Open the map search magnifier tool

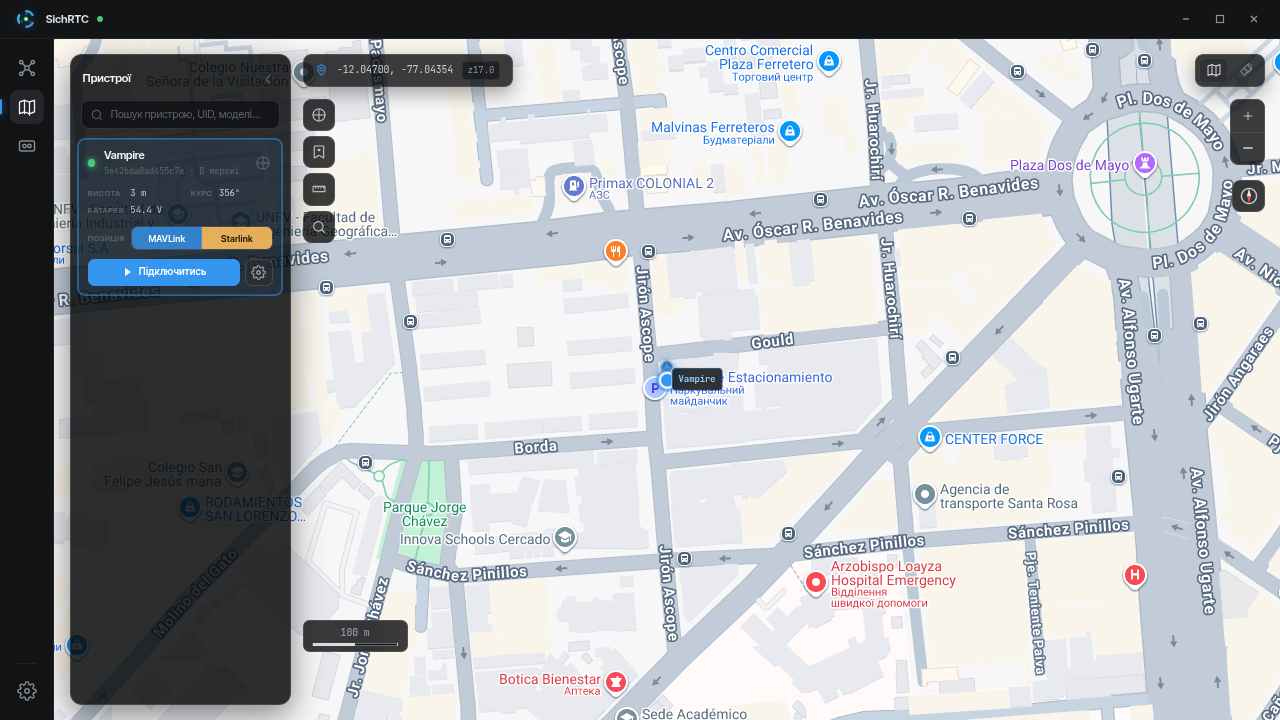(x=319, y=227)
